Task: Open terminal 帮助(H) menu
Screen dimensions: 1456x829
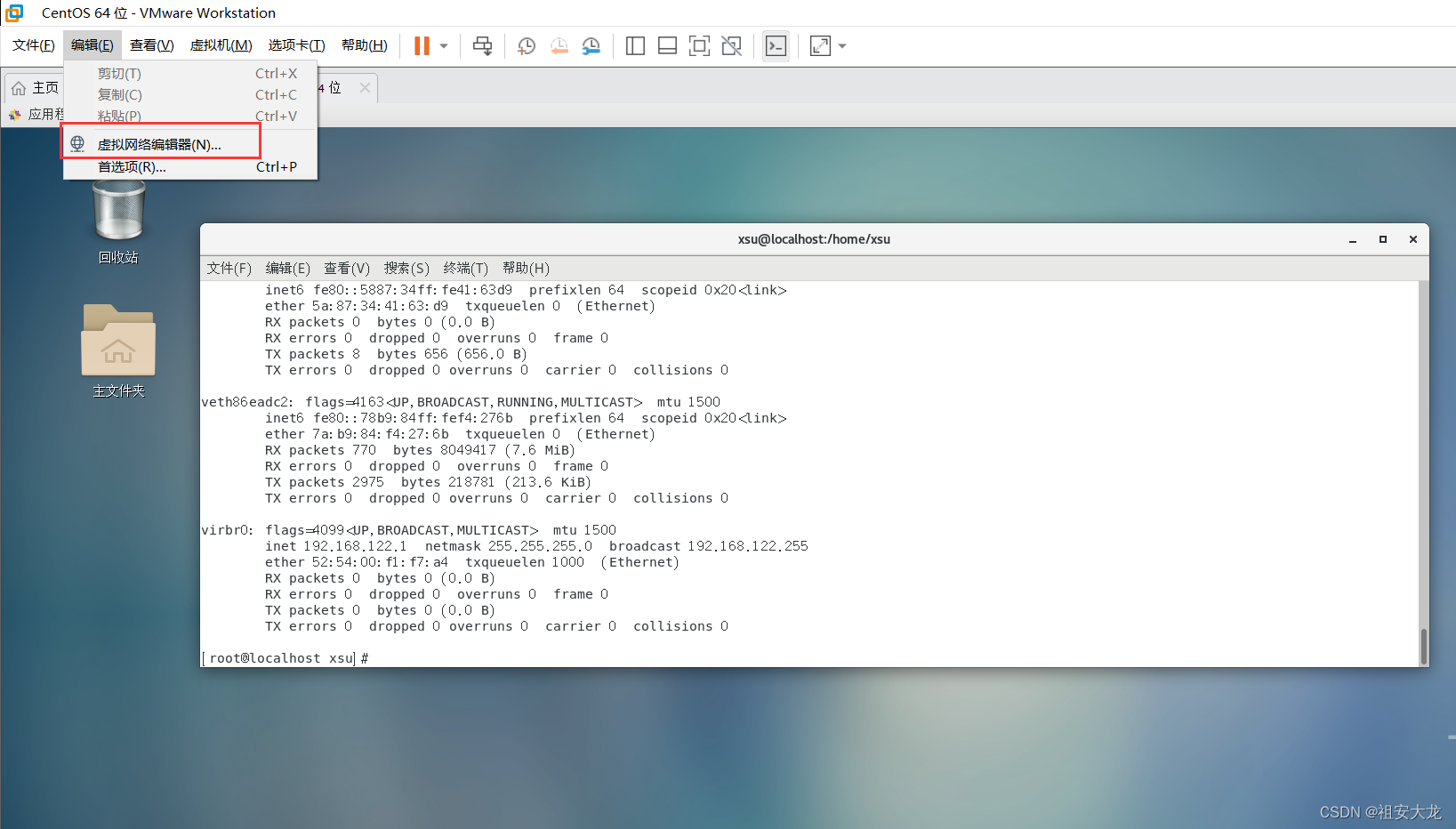Action: coord(526,268)
